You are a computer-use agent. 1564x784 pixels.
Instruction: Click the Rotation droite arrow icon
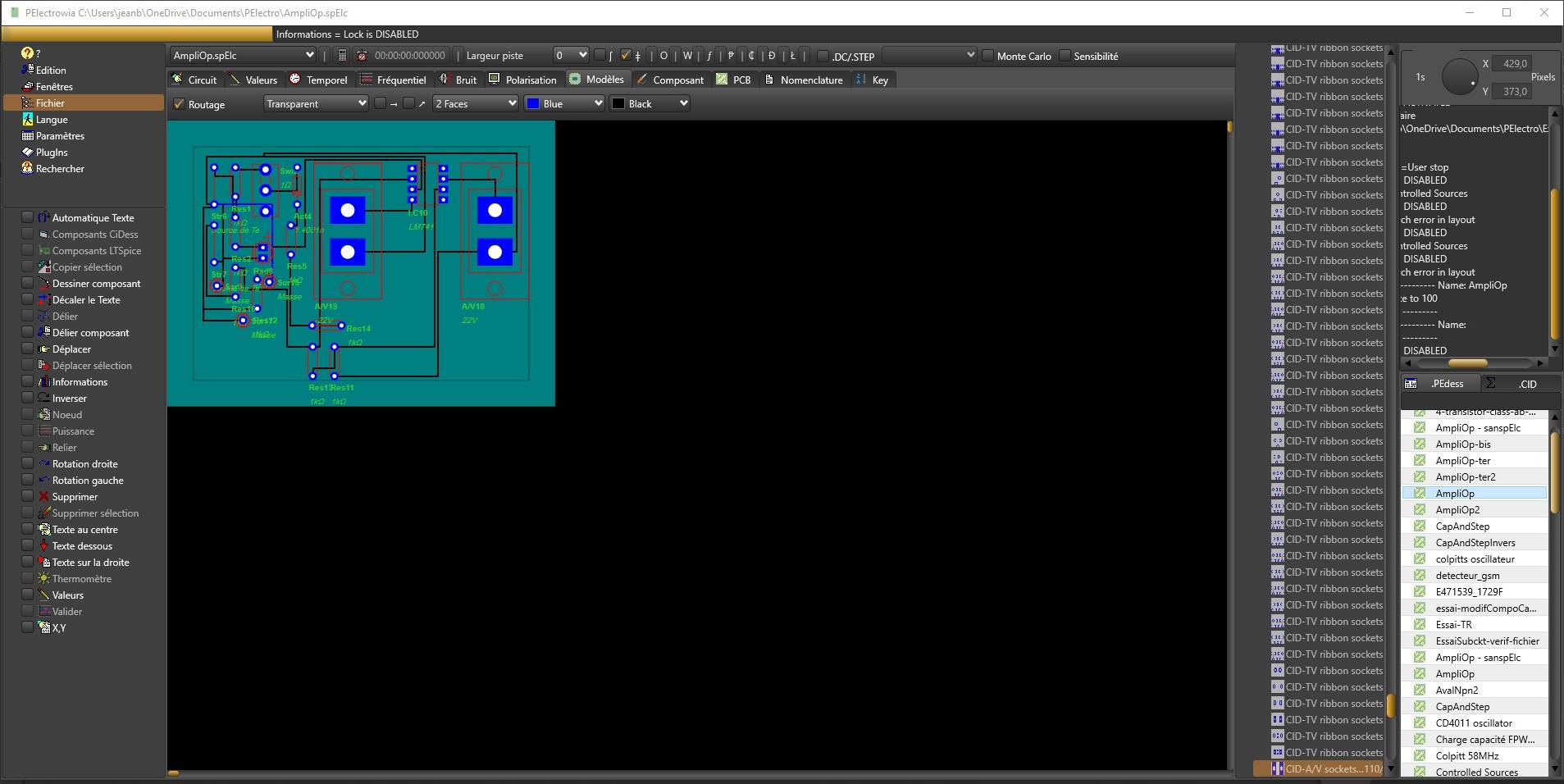pyautogui.click(x=44, y=464)
